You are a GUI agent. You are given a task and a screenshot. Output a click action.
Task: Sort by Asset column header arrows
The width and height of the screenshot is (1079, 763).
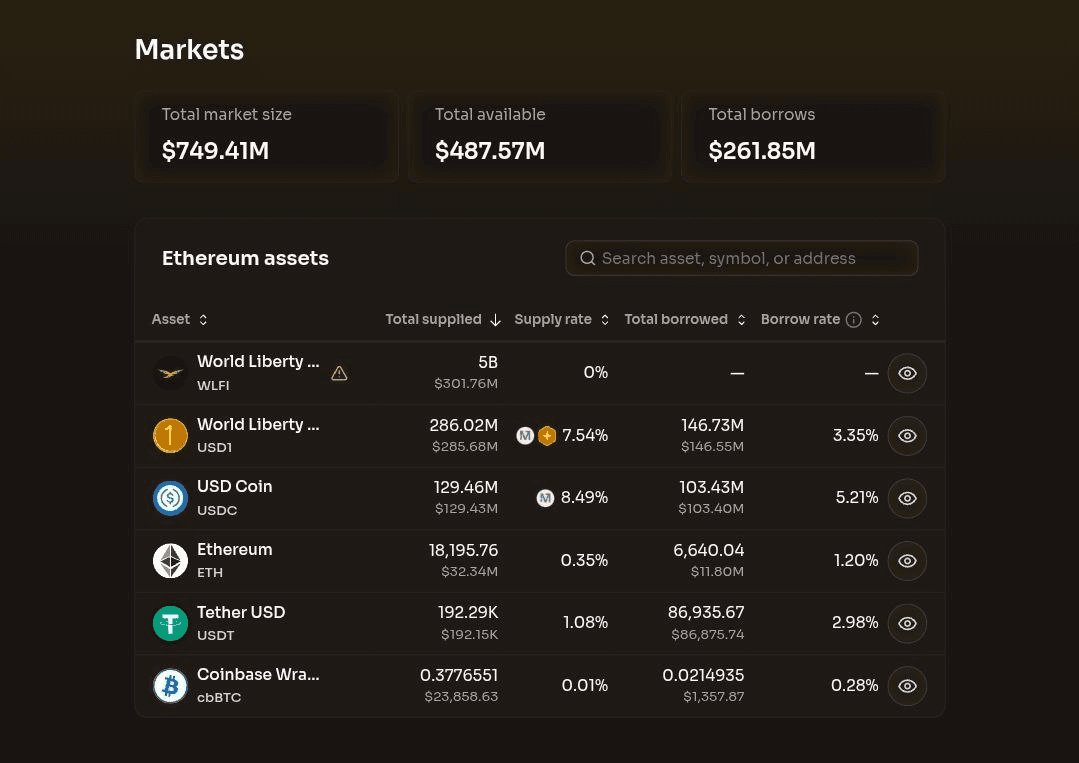[203, 320]
